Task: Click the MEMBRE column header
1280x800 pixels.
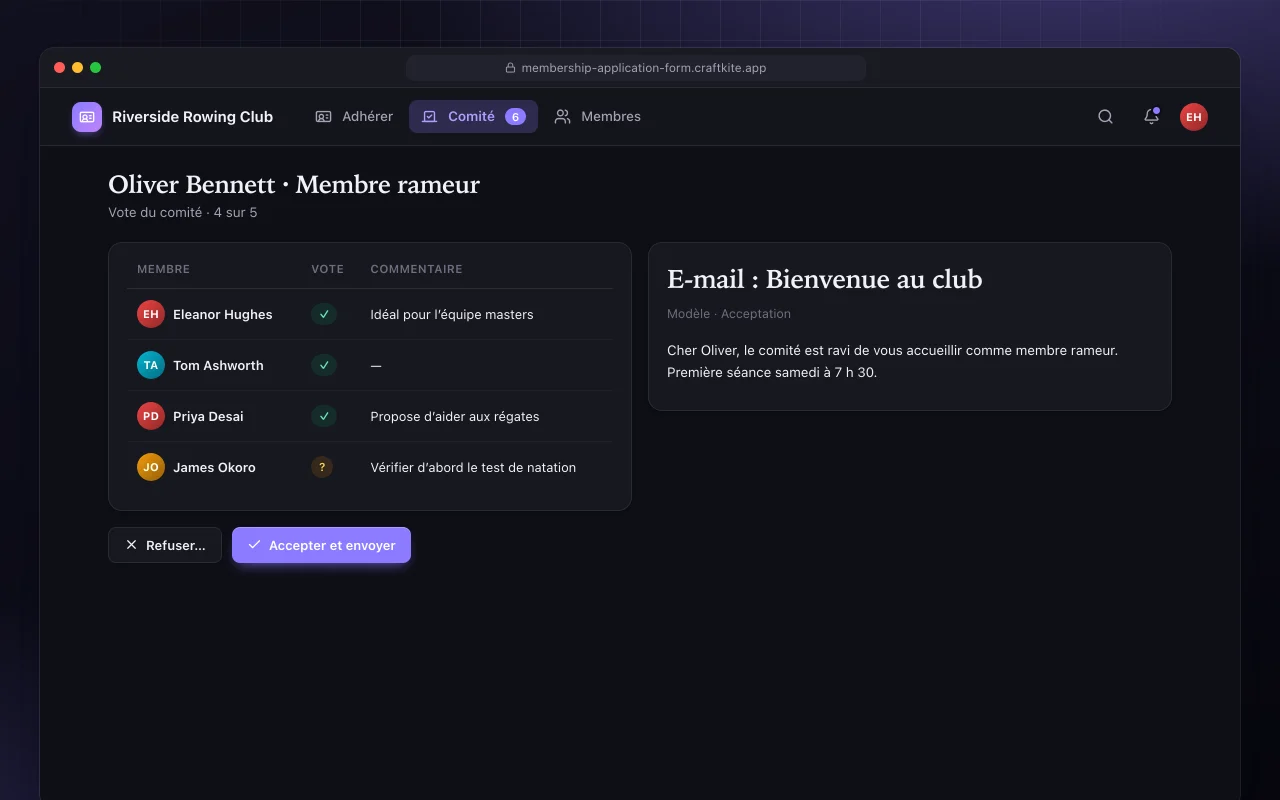Action: (x=163, y=269)
